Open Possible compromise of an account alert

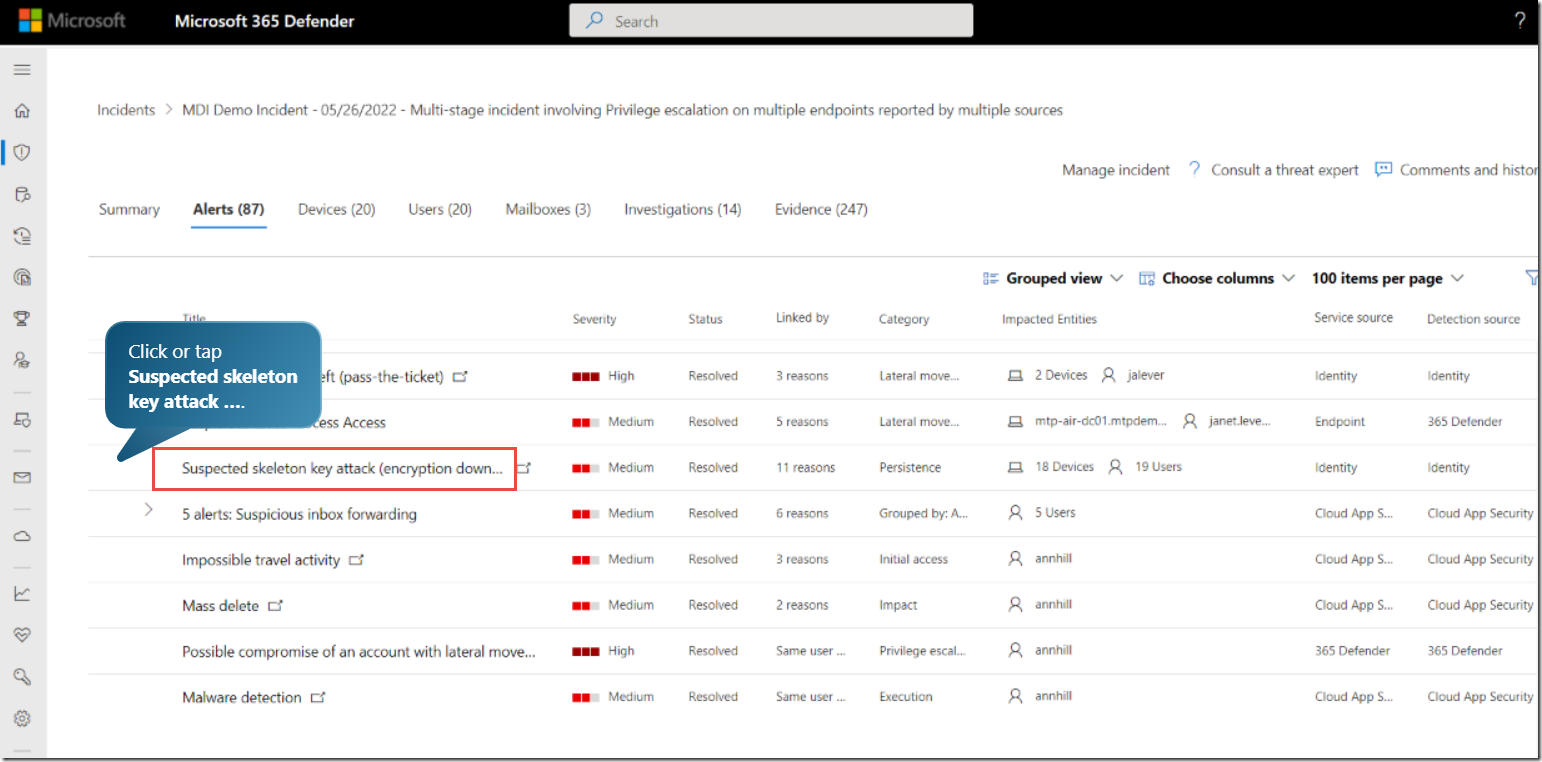tap(359, 651)
